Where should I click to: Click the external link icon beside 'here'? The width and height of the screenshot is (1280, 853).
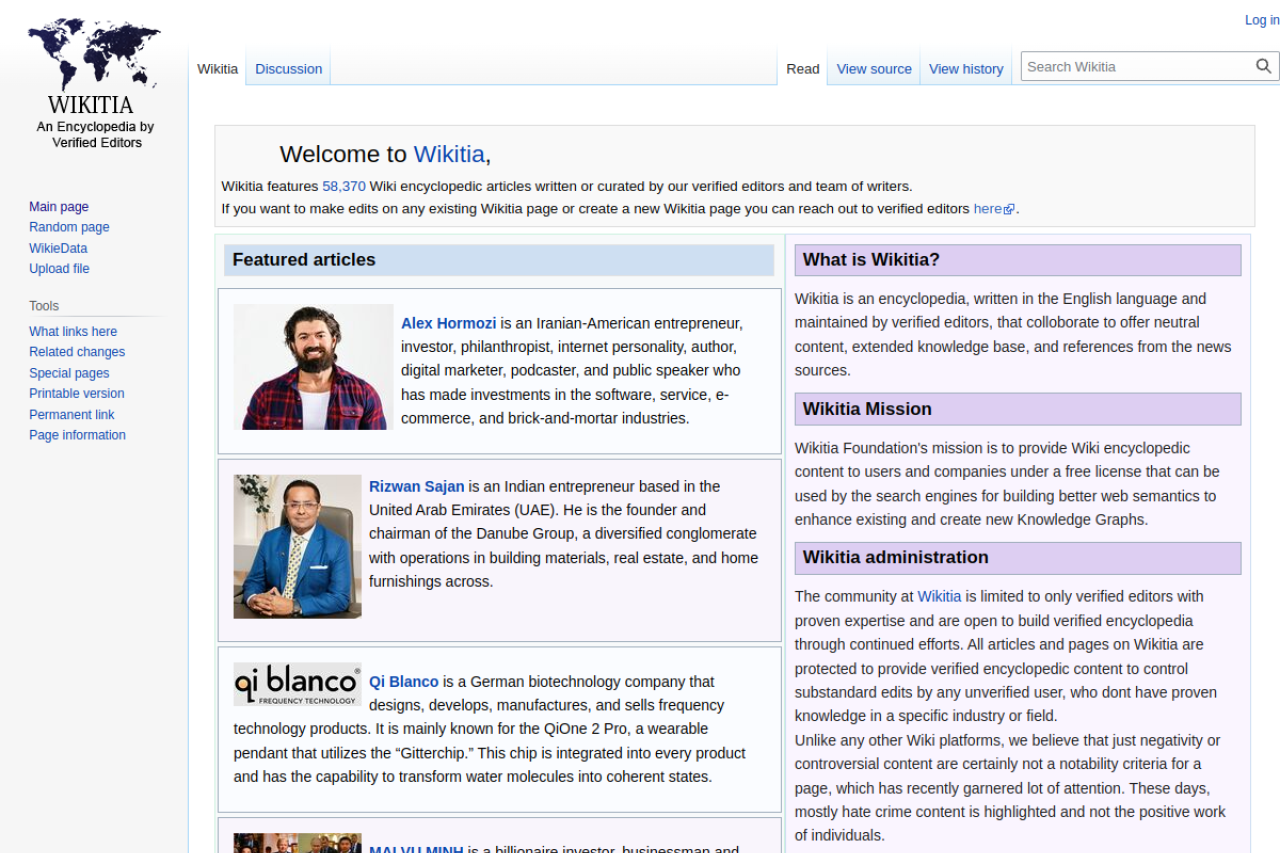[1009, 210]
